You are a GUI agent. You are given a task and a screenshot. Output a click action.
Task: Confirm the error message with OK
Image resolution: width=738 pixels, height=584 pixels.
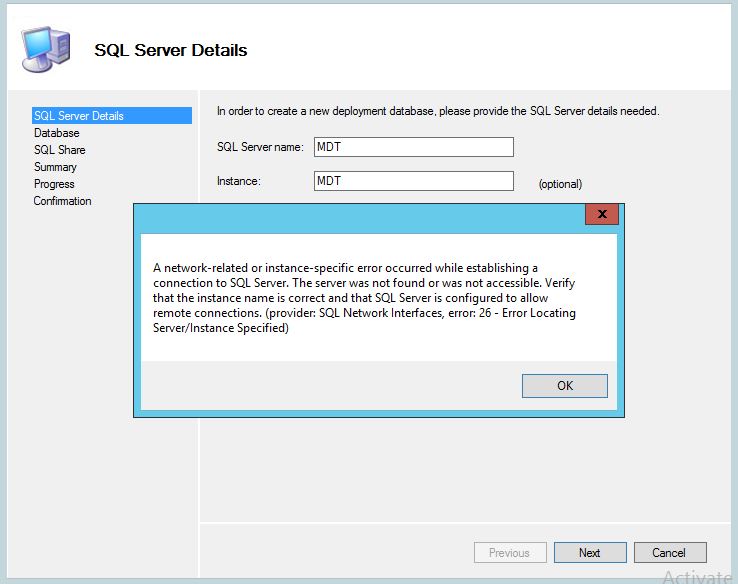[x=564, y=386]
